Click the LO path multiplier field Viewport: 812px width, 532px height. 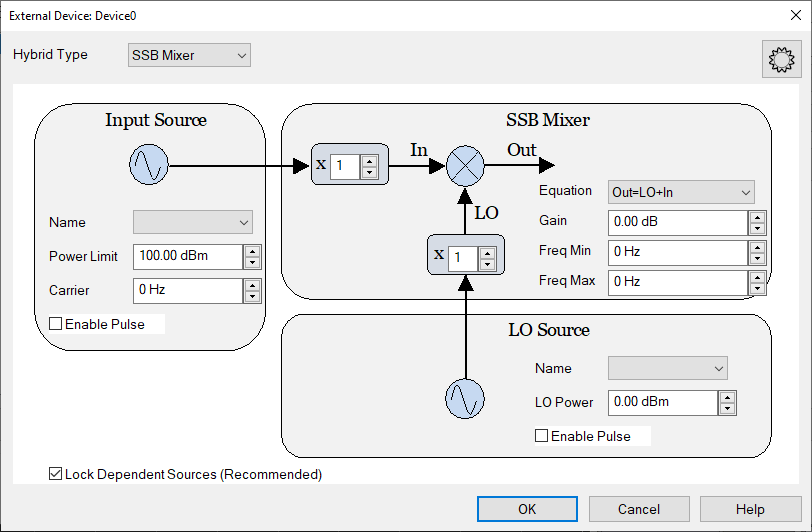(462, 257)
